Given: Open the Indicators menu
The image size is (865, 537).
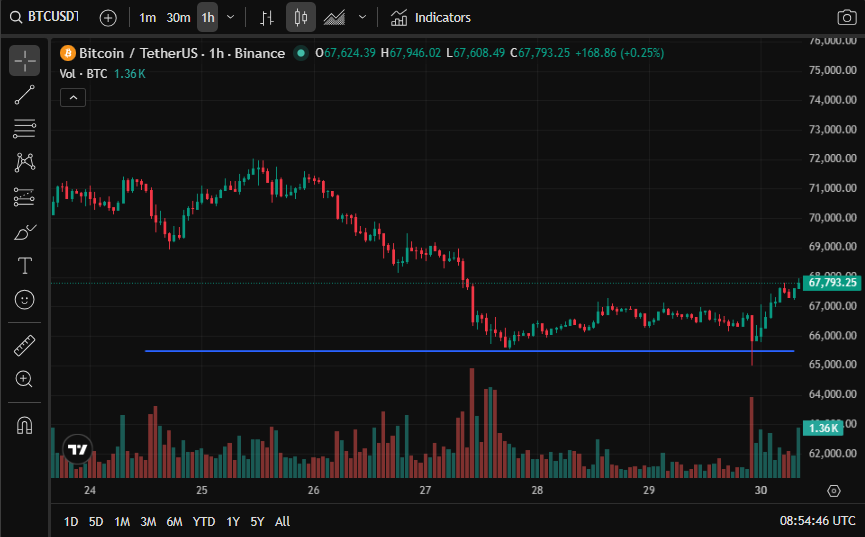Looking at the screenshot, I should coord(431,18).
